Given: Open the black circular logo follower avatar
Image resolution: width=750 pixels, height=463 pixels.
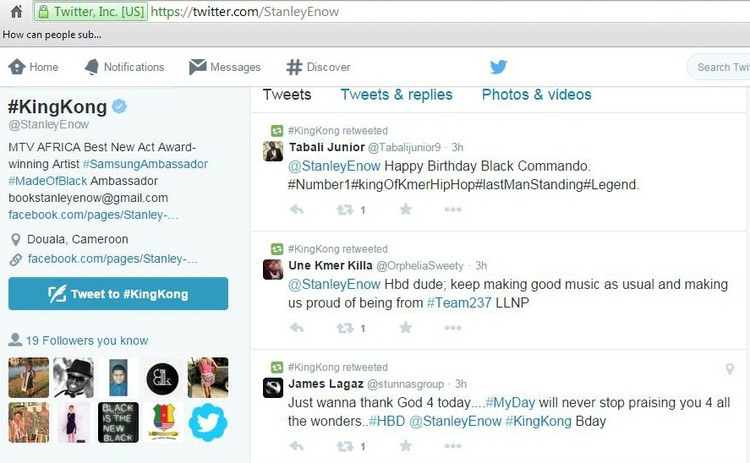Looking at the screenshot, I should click(163, 377).
